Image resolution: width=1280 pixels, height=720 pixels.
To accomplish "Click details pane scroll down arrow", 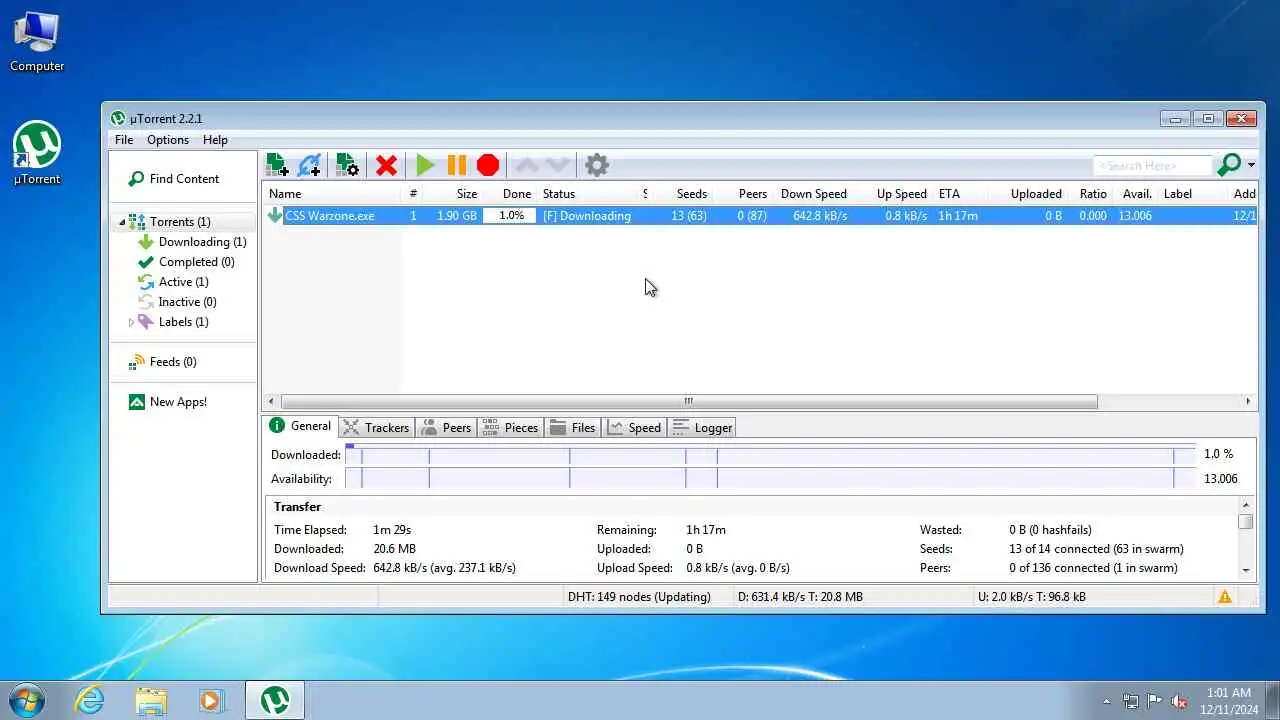I will pos(1246,570).
